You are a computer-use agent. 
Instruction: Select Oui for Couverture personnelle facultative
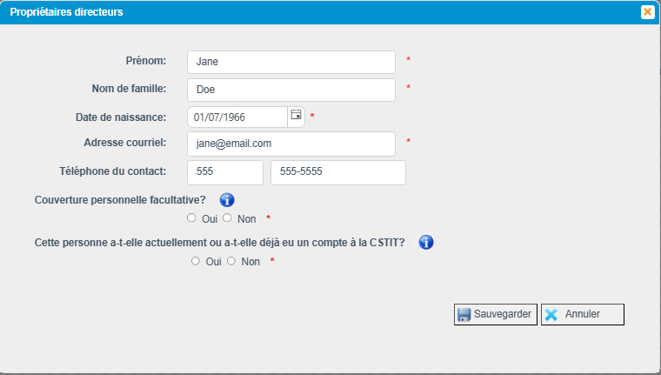coord(191,218)
